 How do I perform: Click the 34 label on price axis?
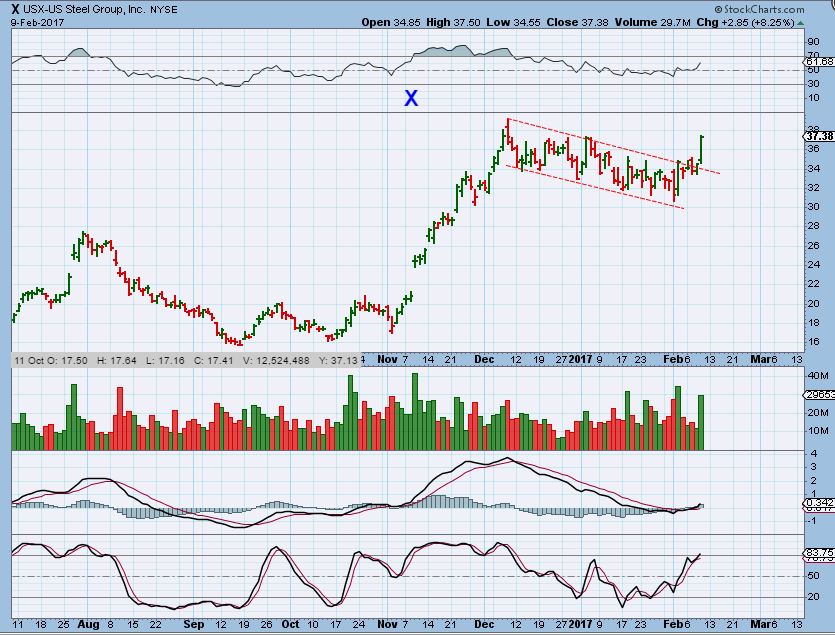pyautogui.click(x=813, y=168)
